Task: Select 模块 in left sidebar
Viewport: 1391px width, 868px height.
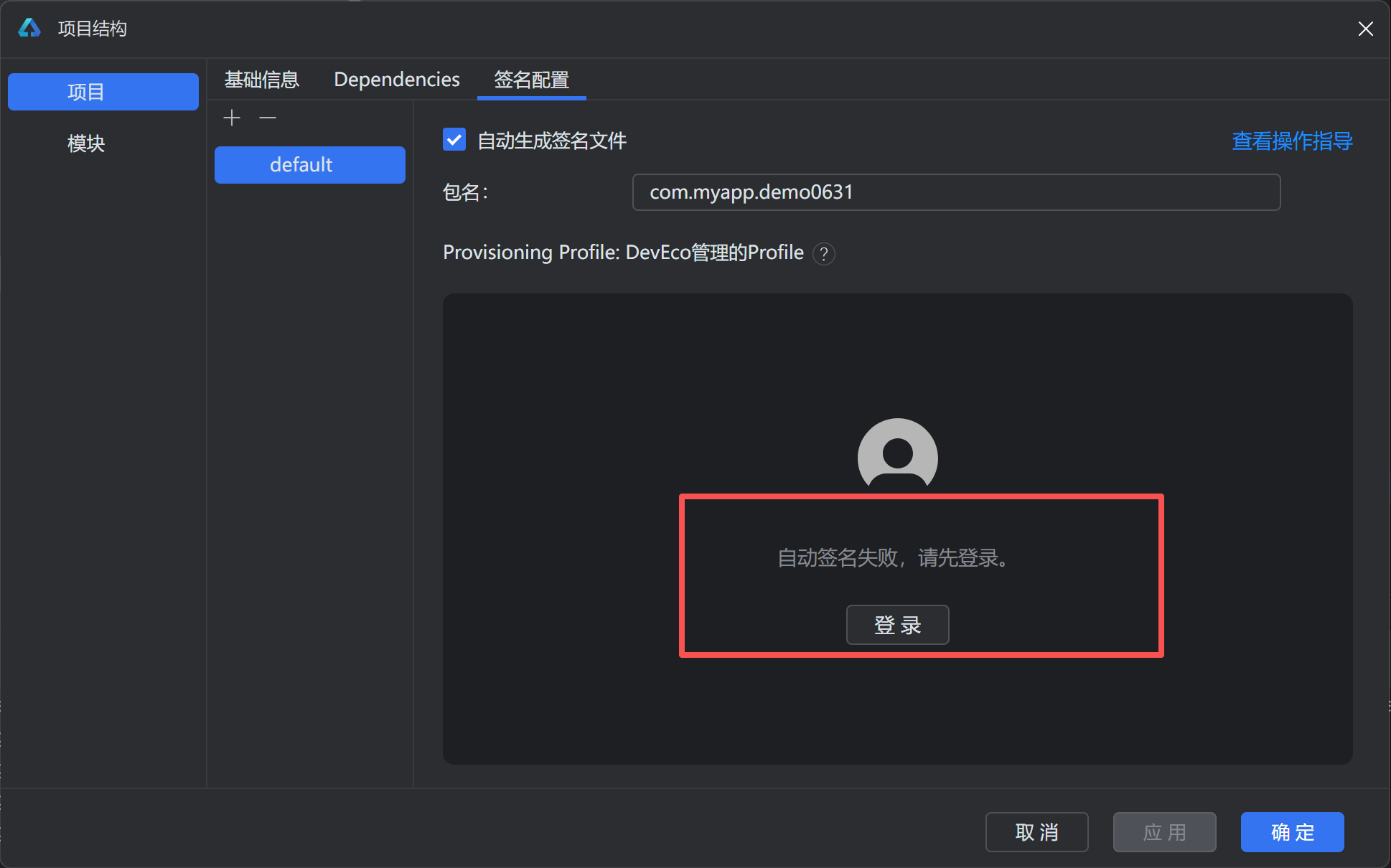Action: click(x=86, y=143)
